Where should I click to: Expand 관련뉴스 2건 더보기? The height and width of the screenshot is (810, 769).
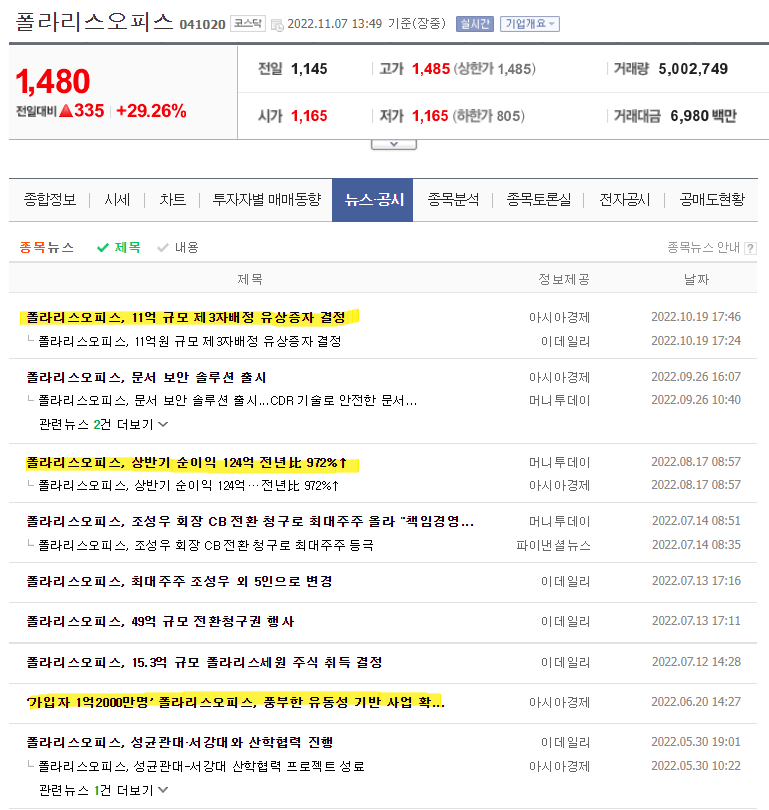(103, 425)
